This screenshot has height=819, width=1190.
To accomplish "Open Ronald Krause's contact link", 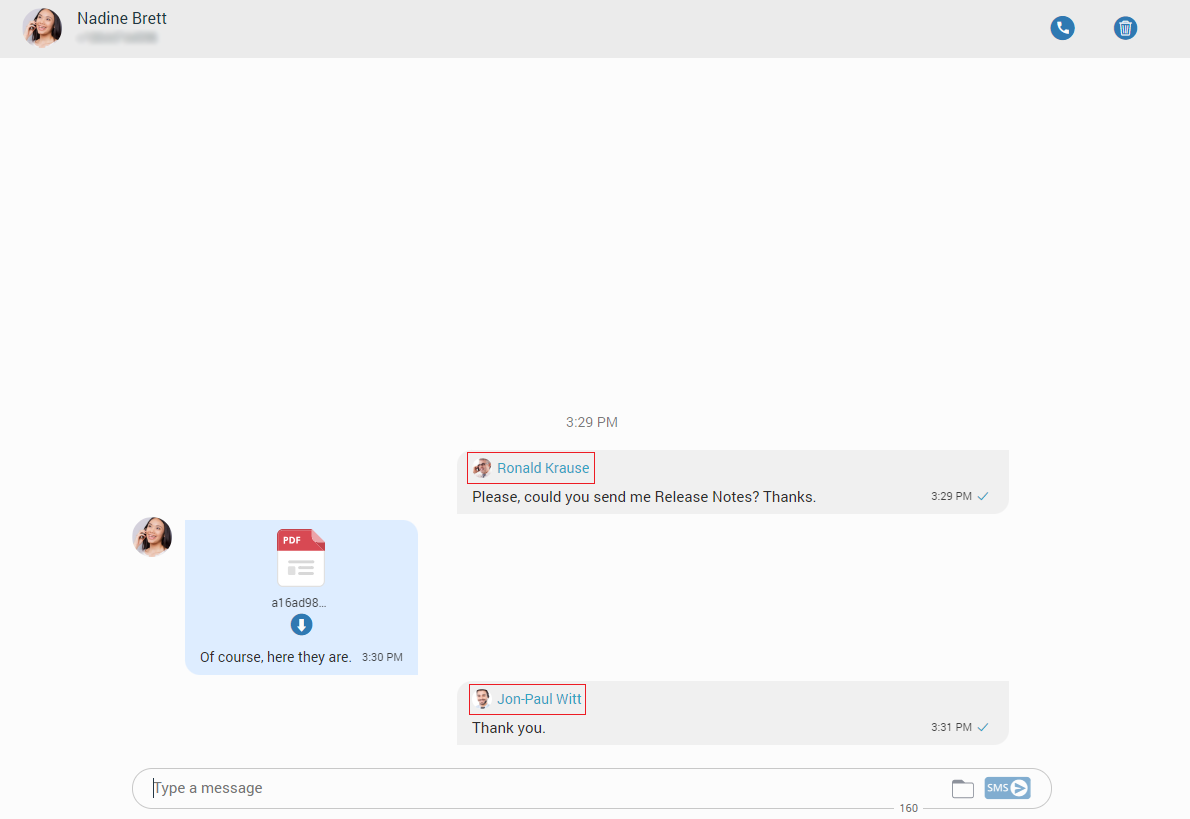I will (x=543, y=467).
